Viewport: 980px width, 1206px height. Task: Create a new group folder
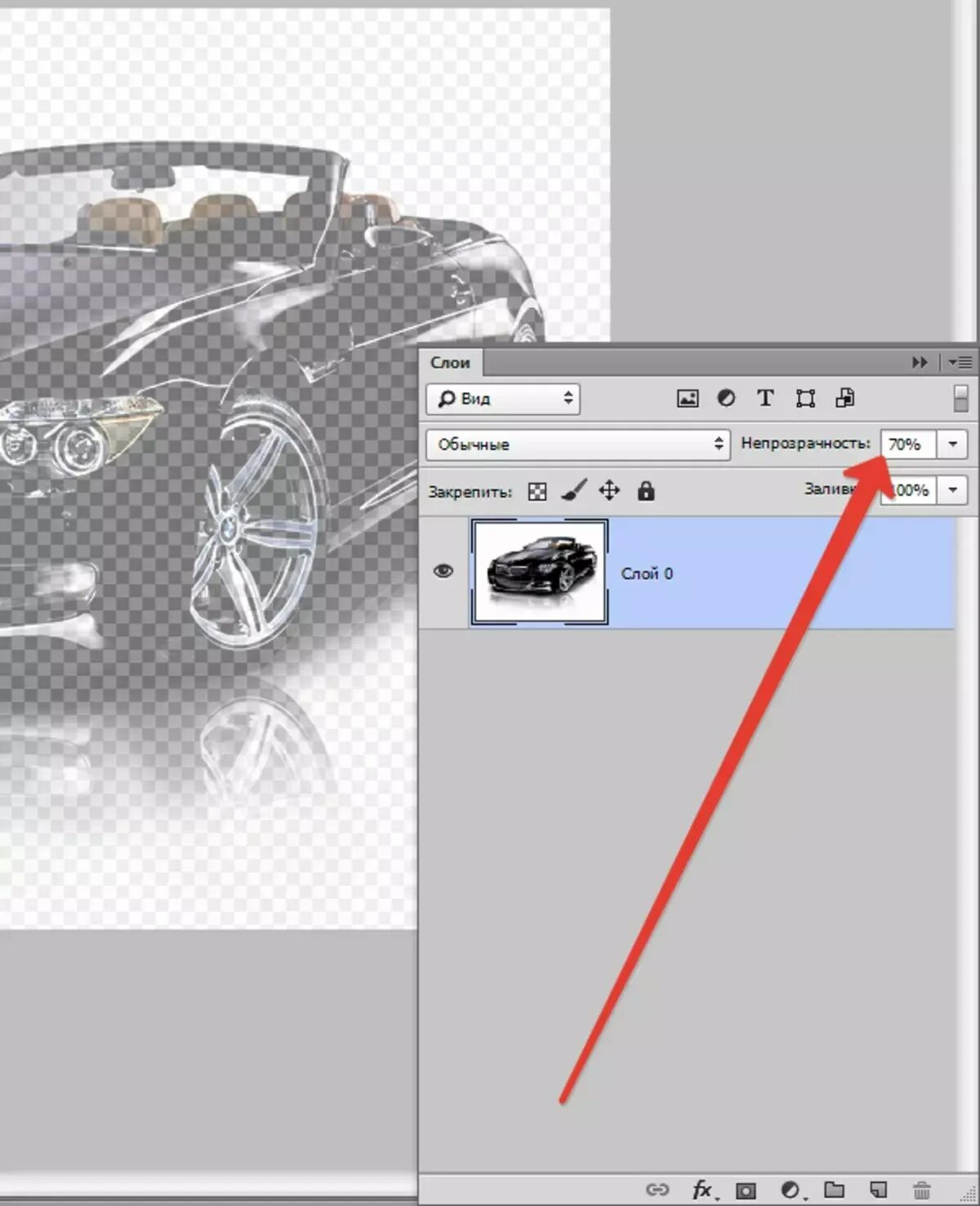(x=834, y=1189)
